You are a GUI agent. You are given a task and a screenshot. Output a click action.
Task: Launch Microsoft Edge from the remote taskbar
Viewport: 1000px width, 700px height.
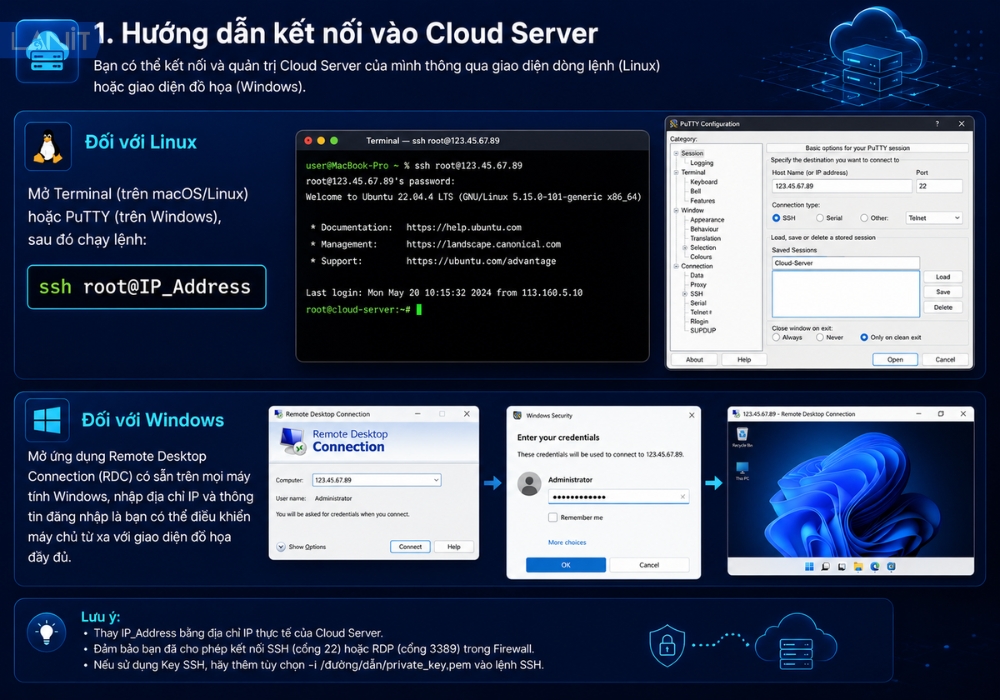point(875,566)
